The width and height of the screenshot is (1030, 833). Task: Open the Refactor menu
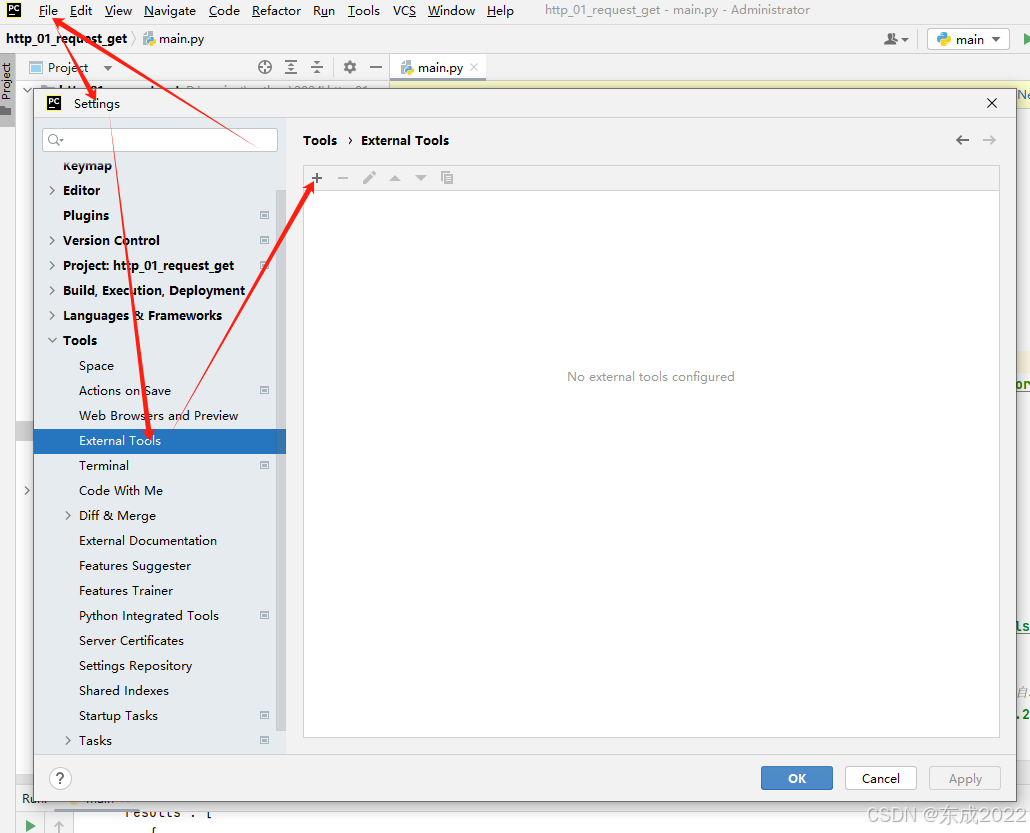(x=276, y=11)
